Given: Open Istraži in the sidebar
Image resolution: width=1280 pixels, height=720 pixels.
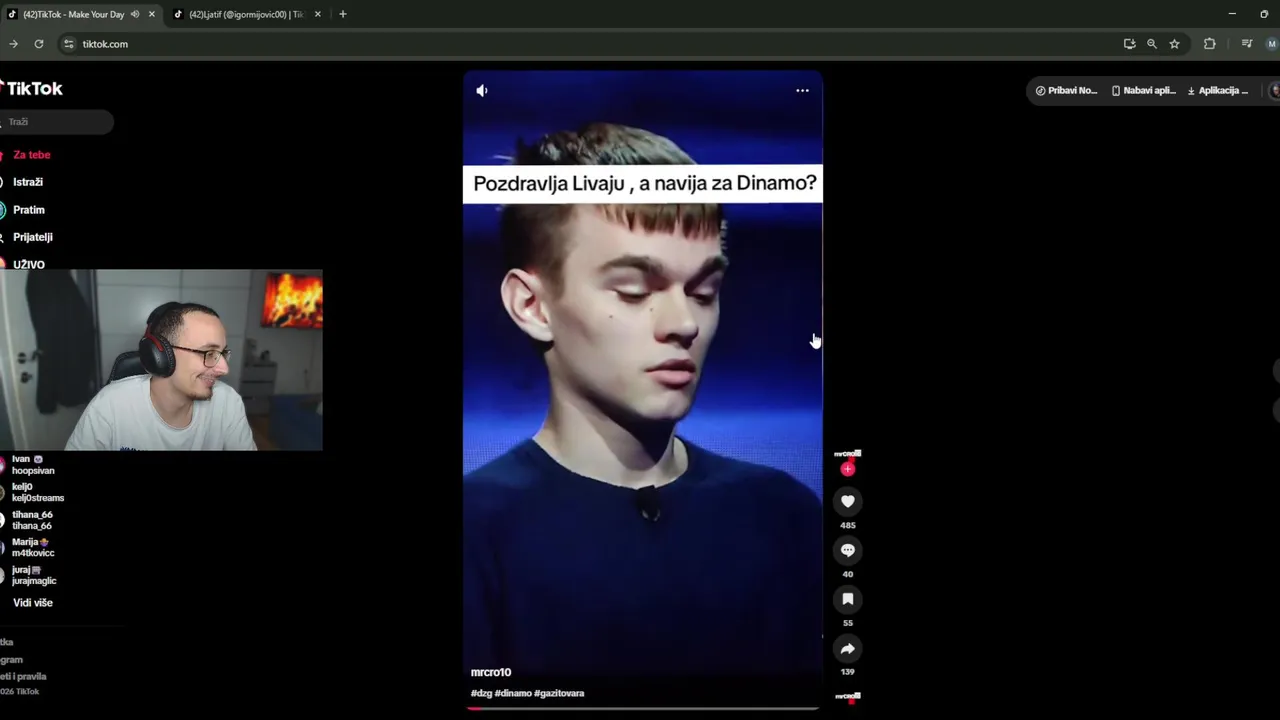Looking at the screenshot, I should [x=27, y=182].
